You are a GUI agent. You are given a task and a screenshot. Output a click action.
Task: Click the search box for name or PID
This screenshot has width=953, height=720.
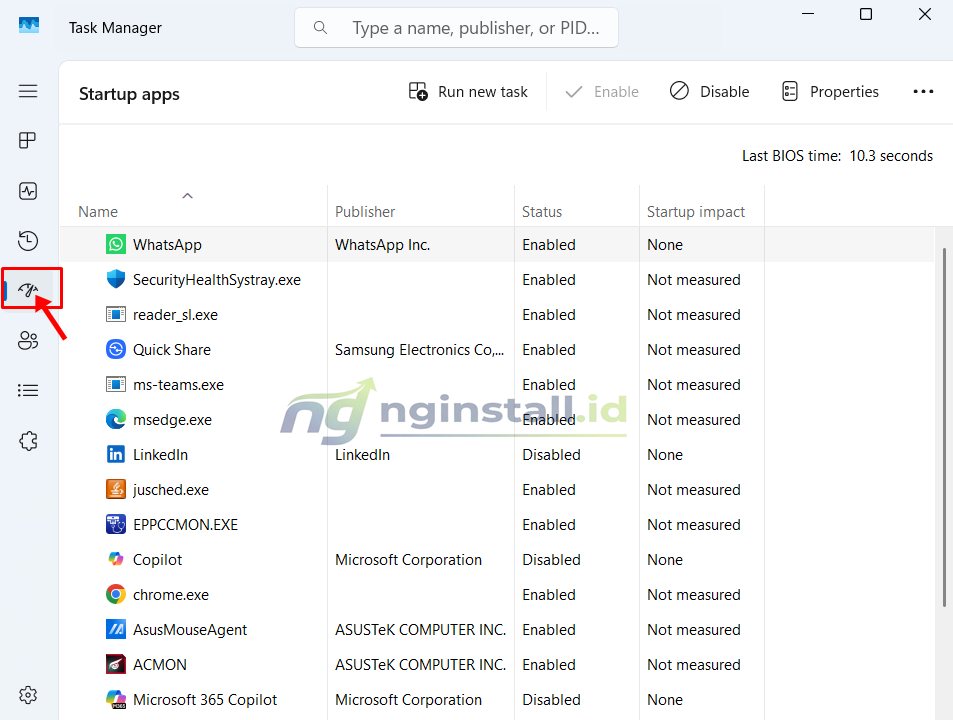[456, 28]
